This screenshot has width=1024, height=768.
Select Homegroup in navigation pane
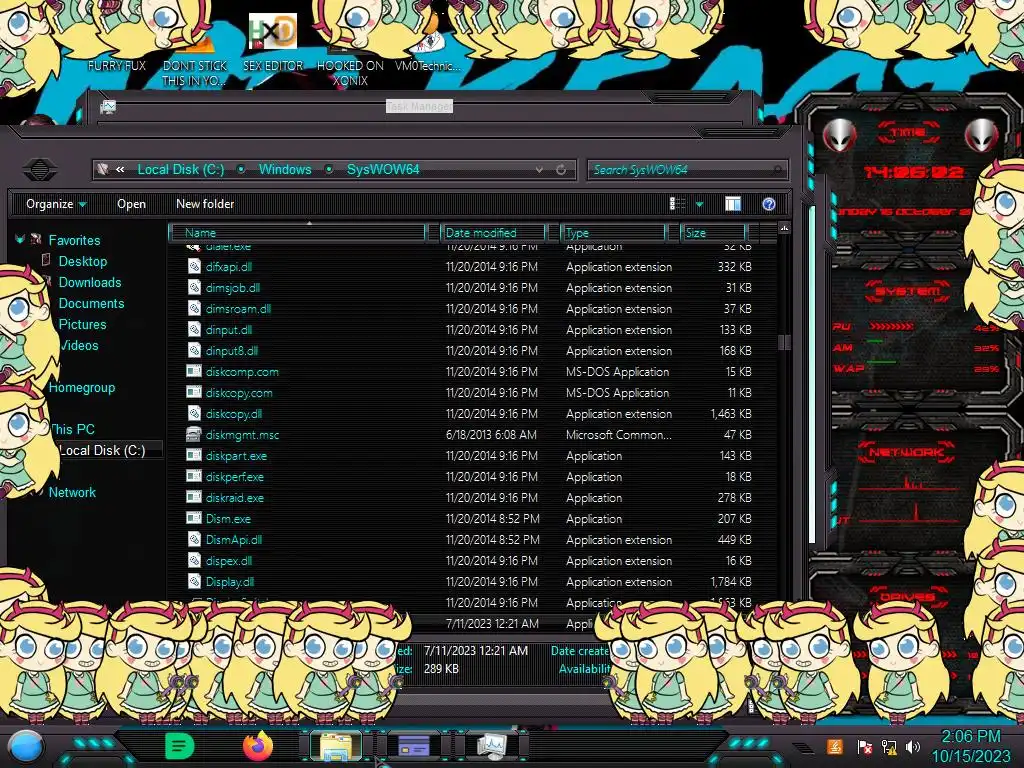82,387
